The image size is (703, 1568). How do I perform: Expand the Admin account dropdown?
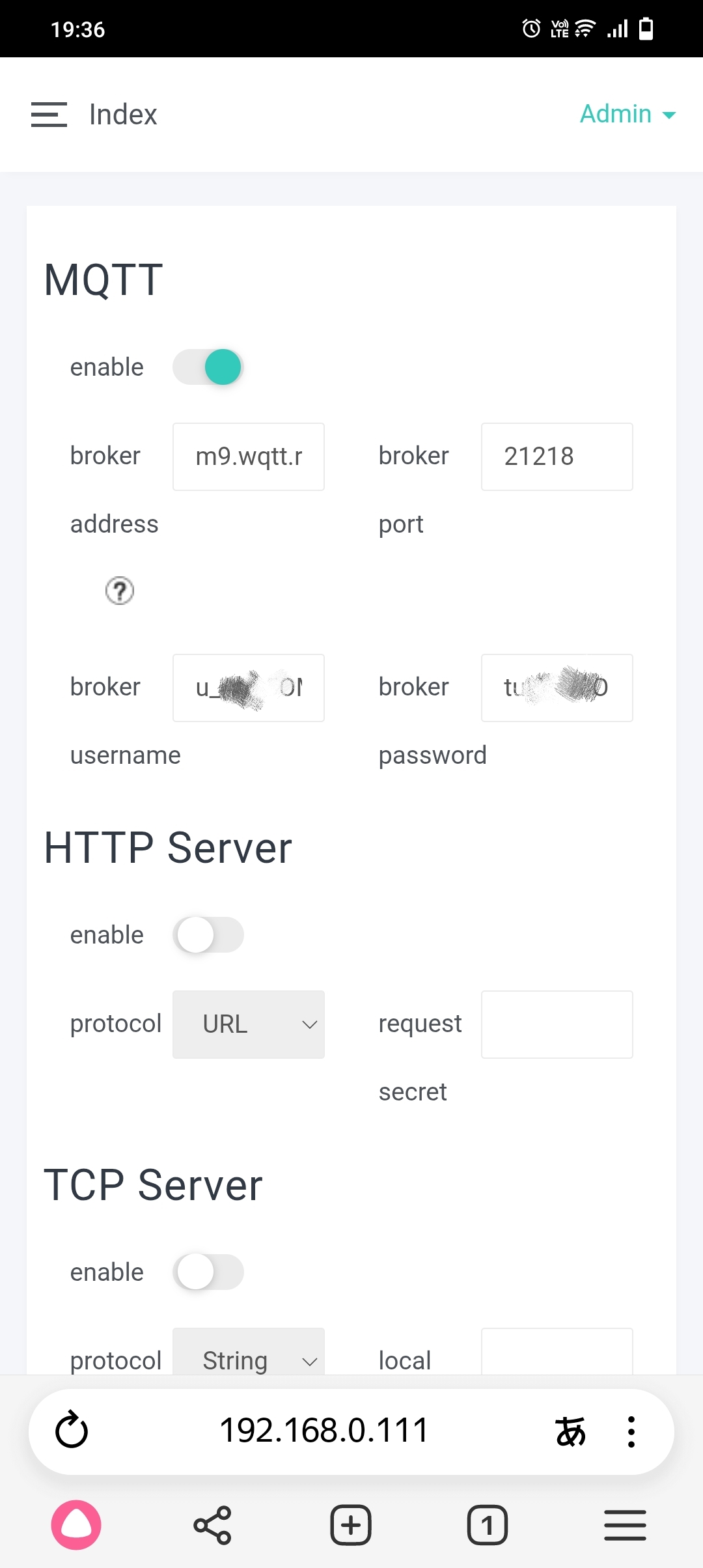coord(627,115)
